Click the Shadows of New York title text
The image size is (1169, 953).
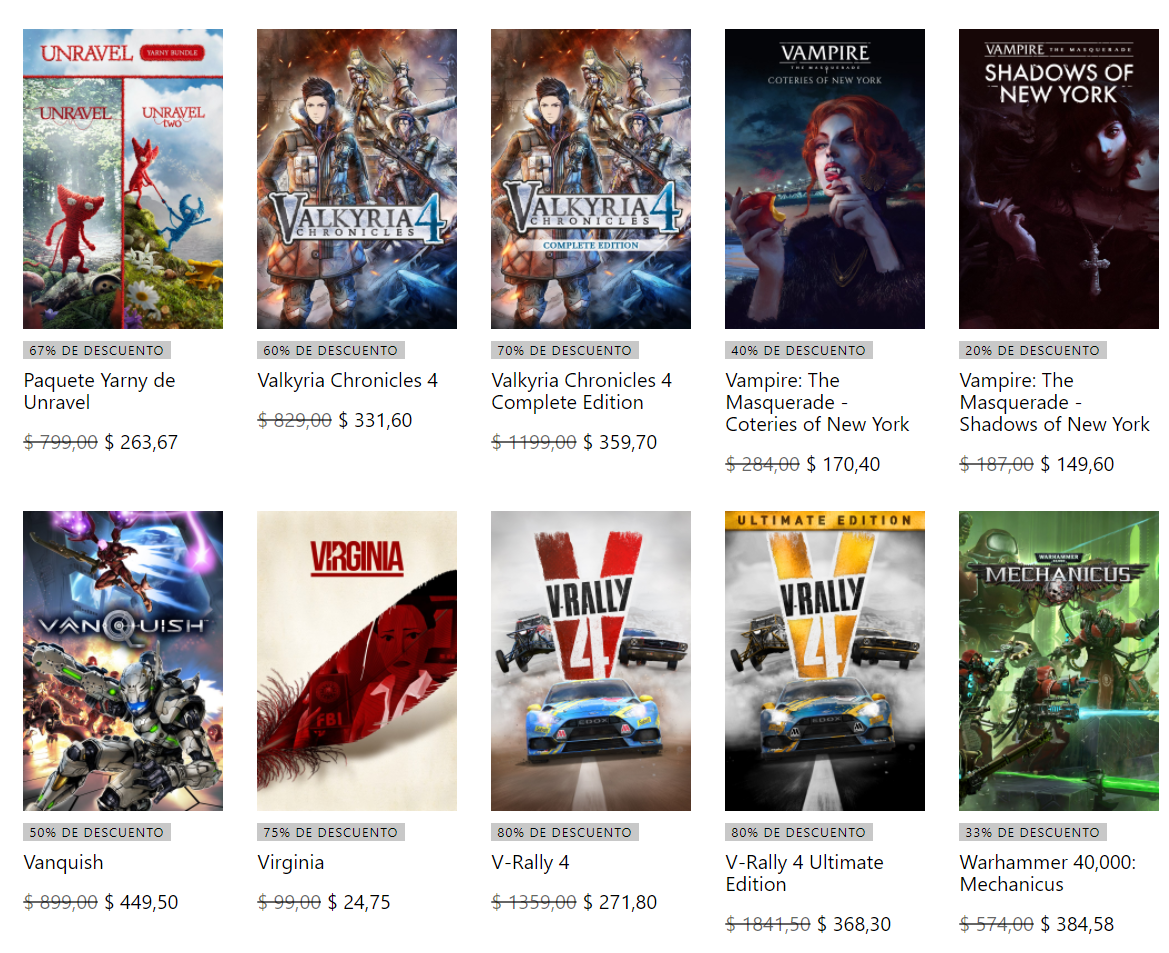click(x=1054, y=402)
